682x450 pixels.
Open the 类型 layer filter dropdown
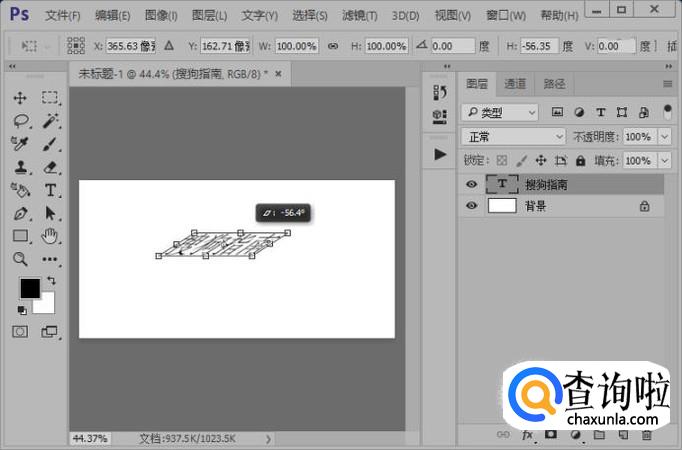pyautogui.click(x=500, y=112)
